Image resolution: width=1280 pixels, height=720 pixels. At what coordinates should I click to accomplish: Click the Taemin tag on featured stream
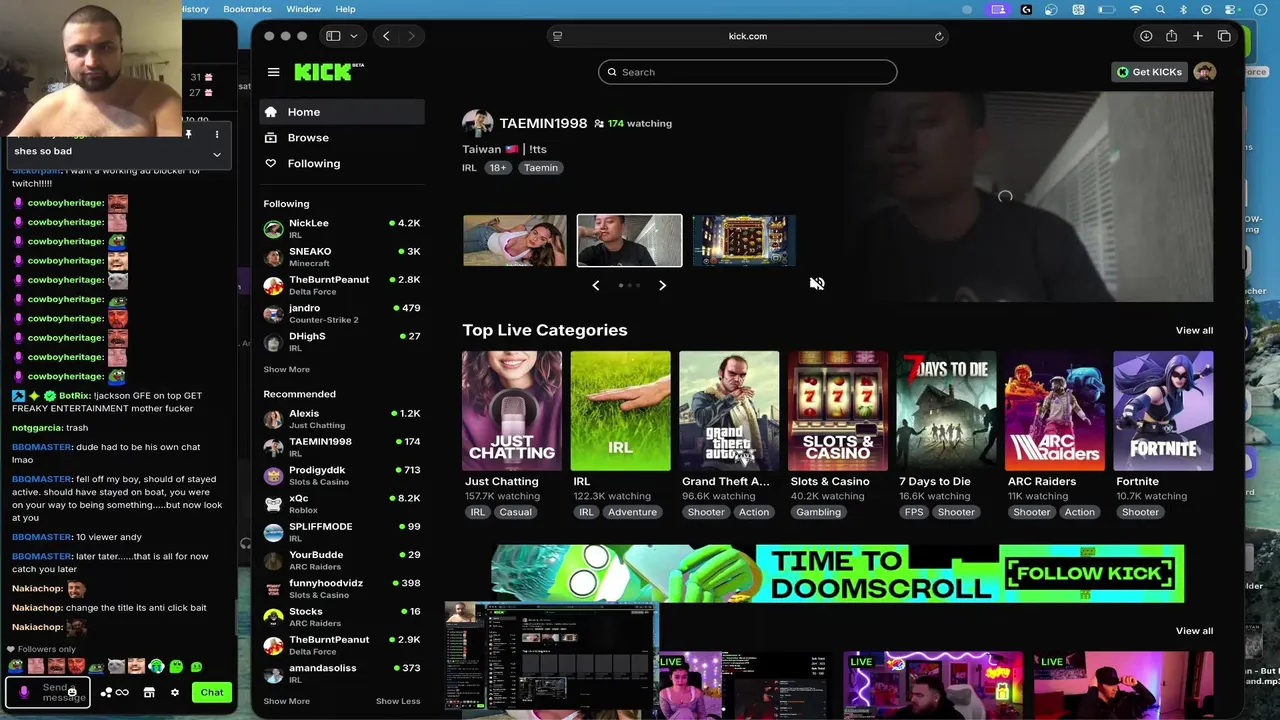pos(541,168)
